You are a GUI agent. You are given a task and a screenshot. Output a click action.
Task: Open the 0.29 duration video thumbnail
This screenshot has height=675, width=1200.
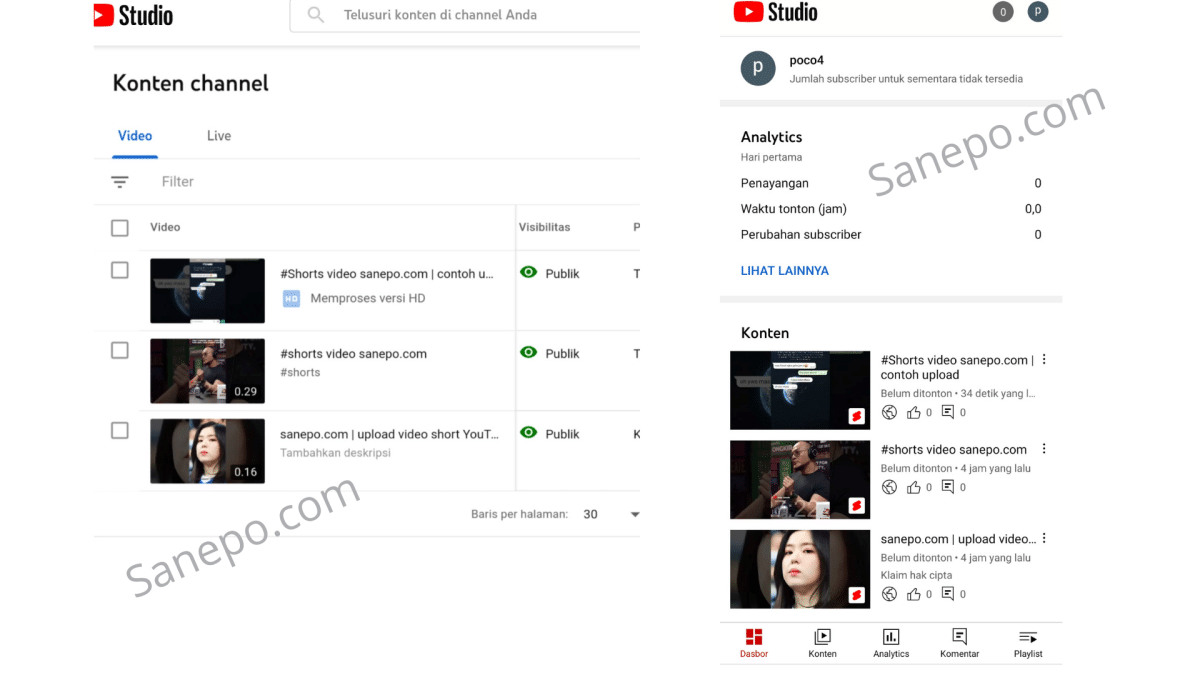(x=208, y=371)
